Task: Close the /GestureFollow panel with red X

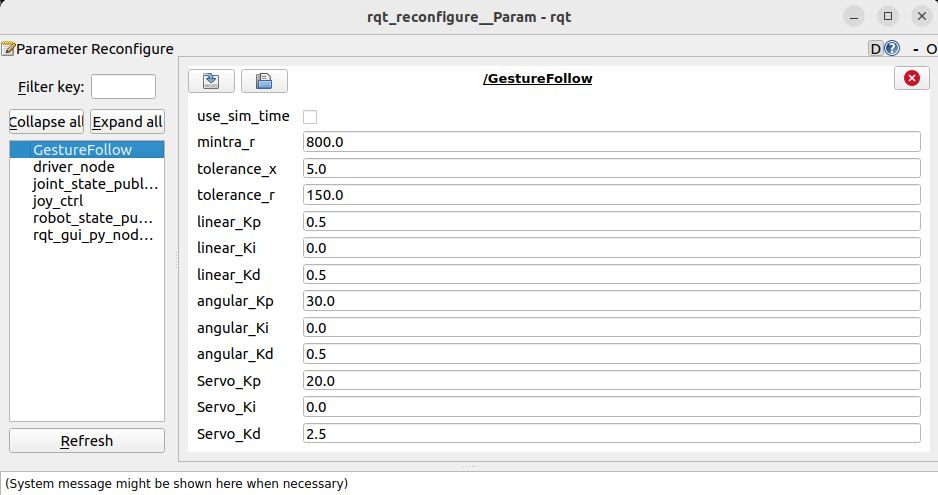Action: (912, 78)
